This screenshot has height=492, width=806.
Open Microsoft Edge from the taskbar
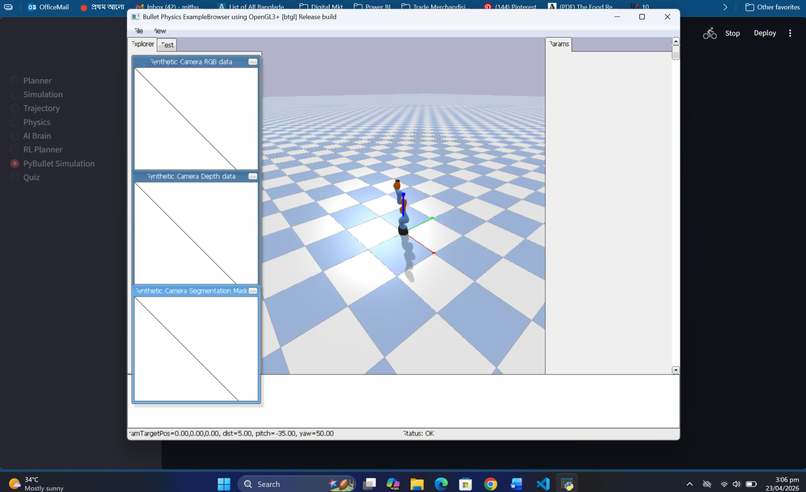click(x=441, y=484)
